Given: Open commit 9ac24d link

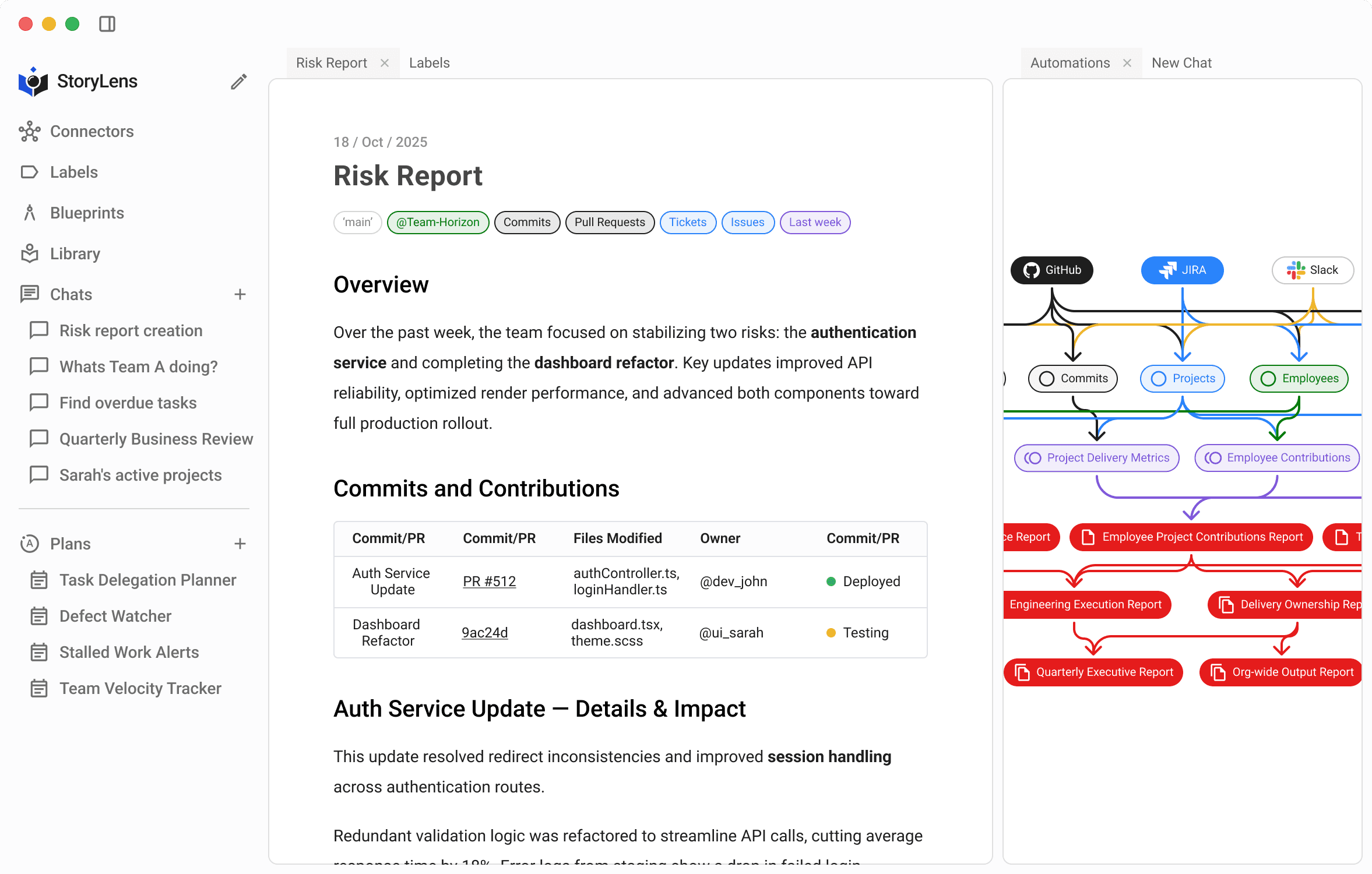Looking at the screenshot, I should click(x=484, y=633).
